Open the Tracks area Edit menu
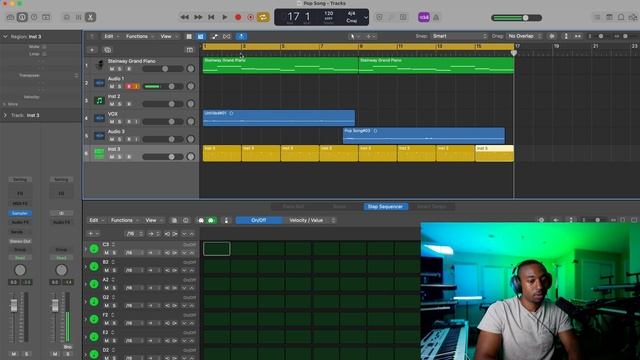Screen dimensions: 640x360 click(111, 36)
